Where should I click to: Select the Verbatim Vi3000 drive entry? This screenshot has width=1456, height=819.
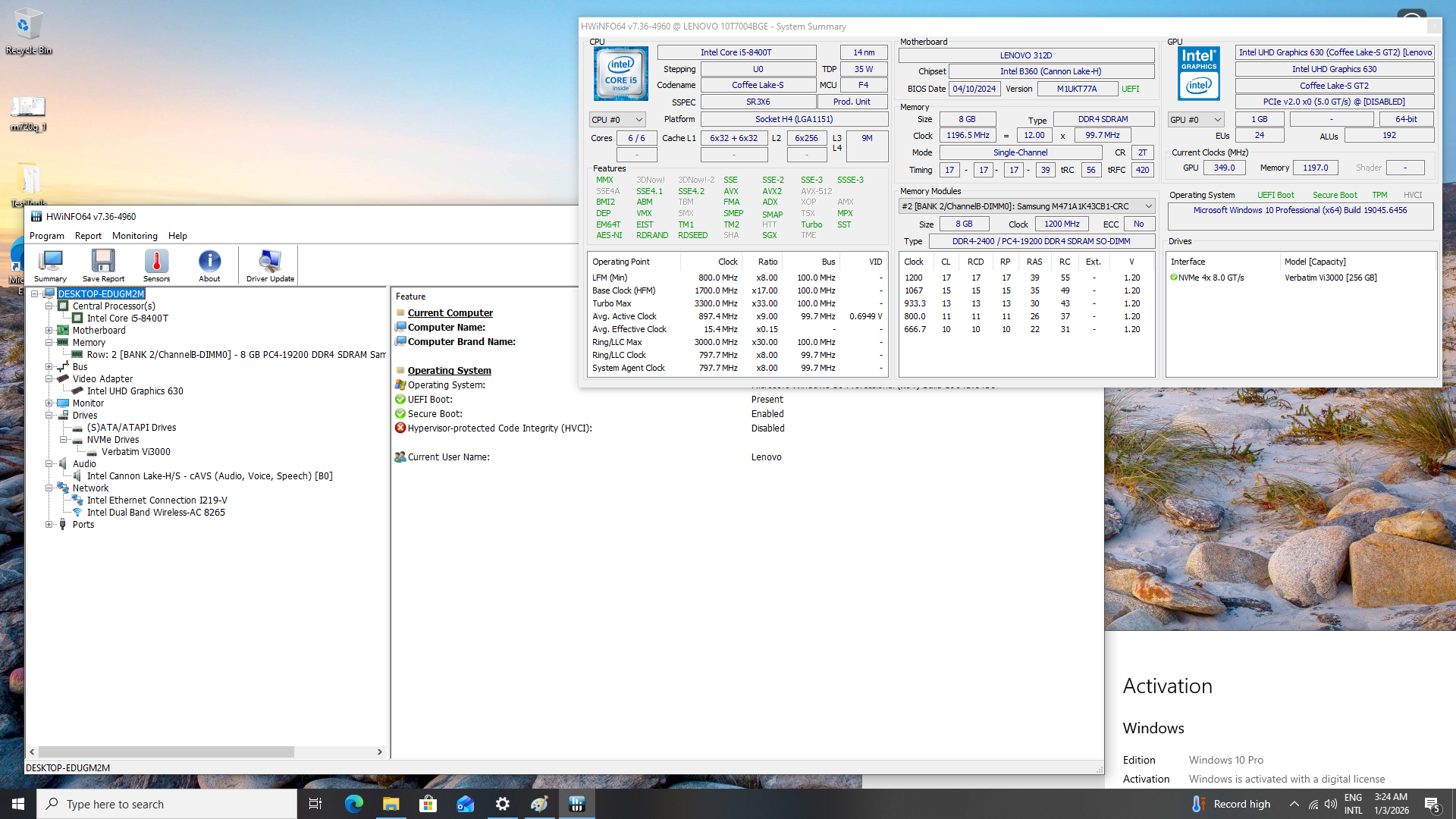coord(136,452)
